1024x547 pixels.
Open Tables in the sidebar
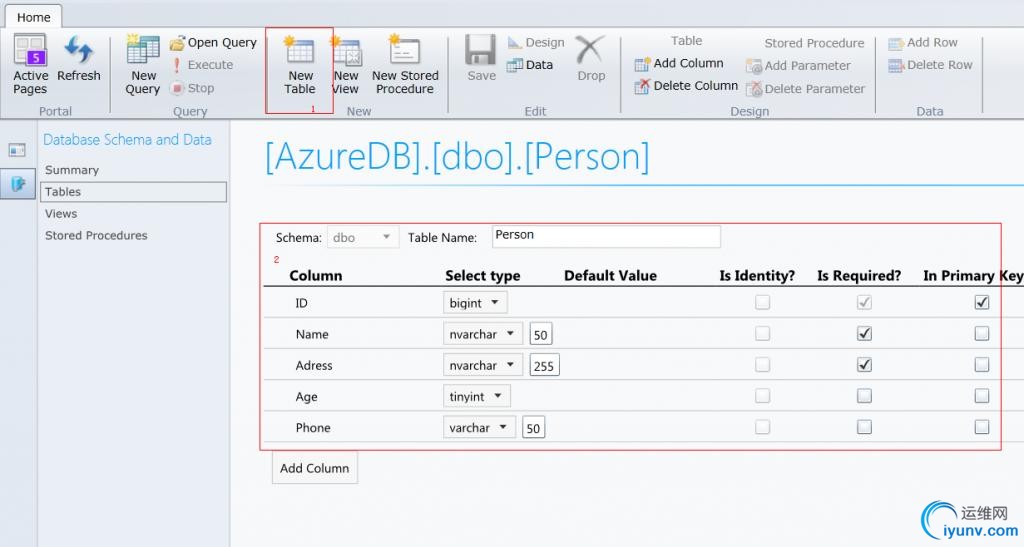133,192
